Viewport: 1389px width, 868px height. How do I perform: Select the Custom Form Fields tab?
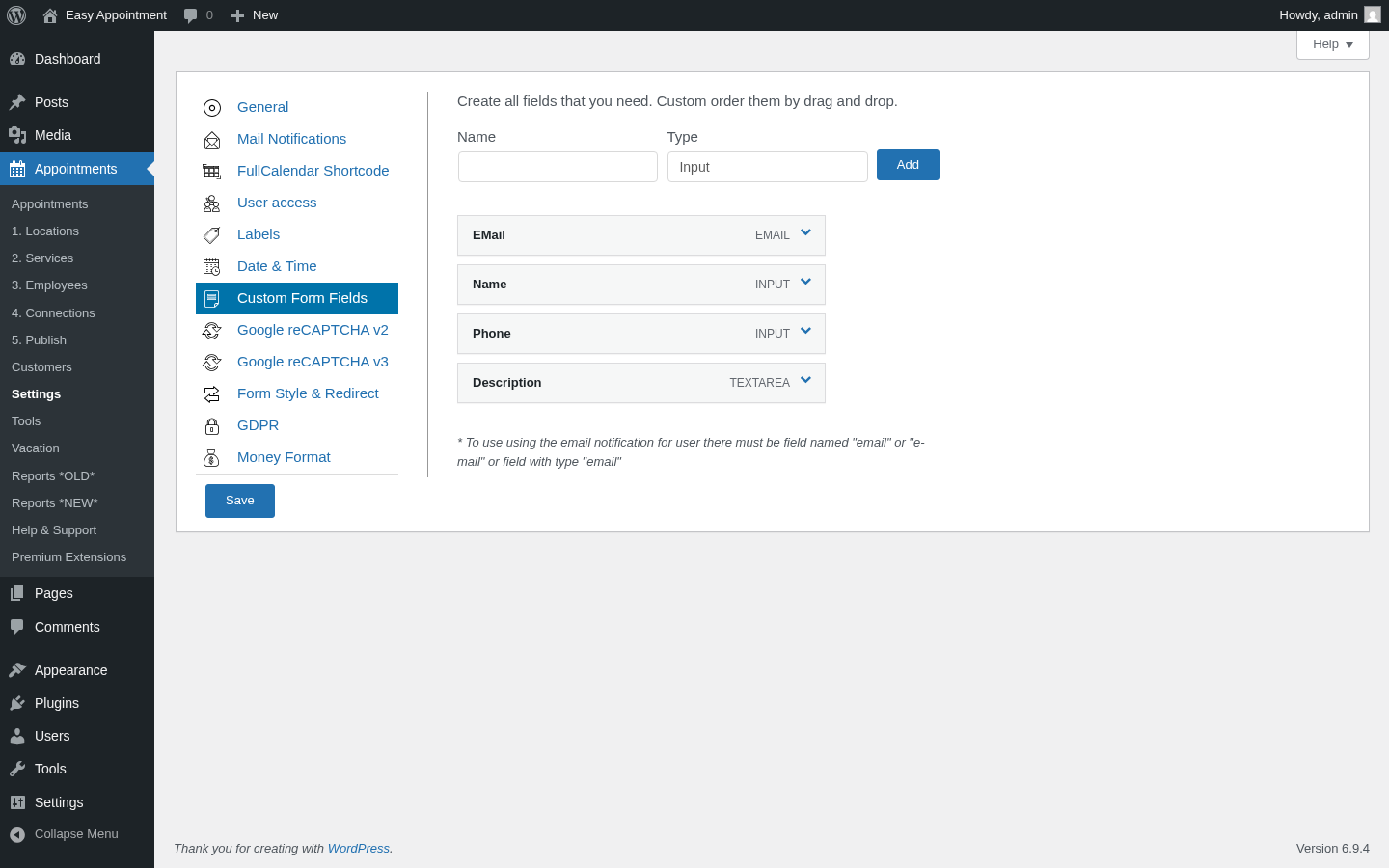coord(297,298)
